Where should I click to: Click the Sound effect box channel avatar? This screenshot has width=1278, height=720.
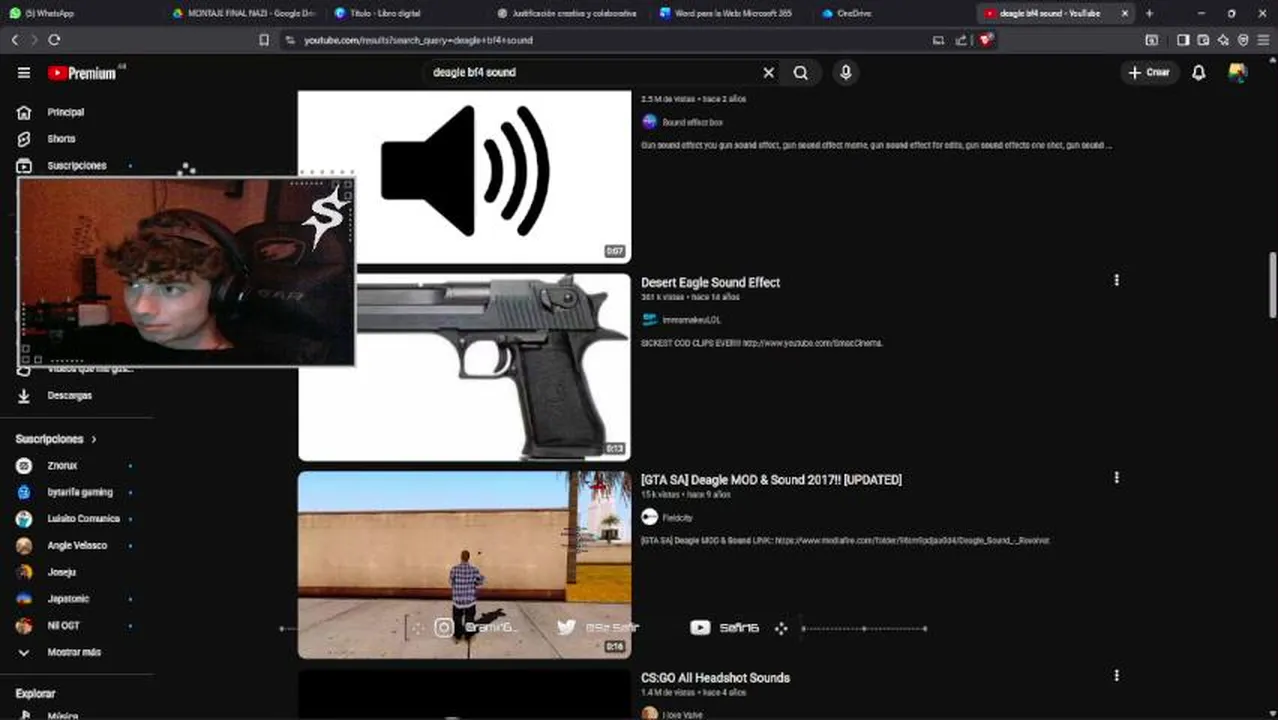click(x=649, y=122)
